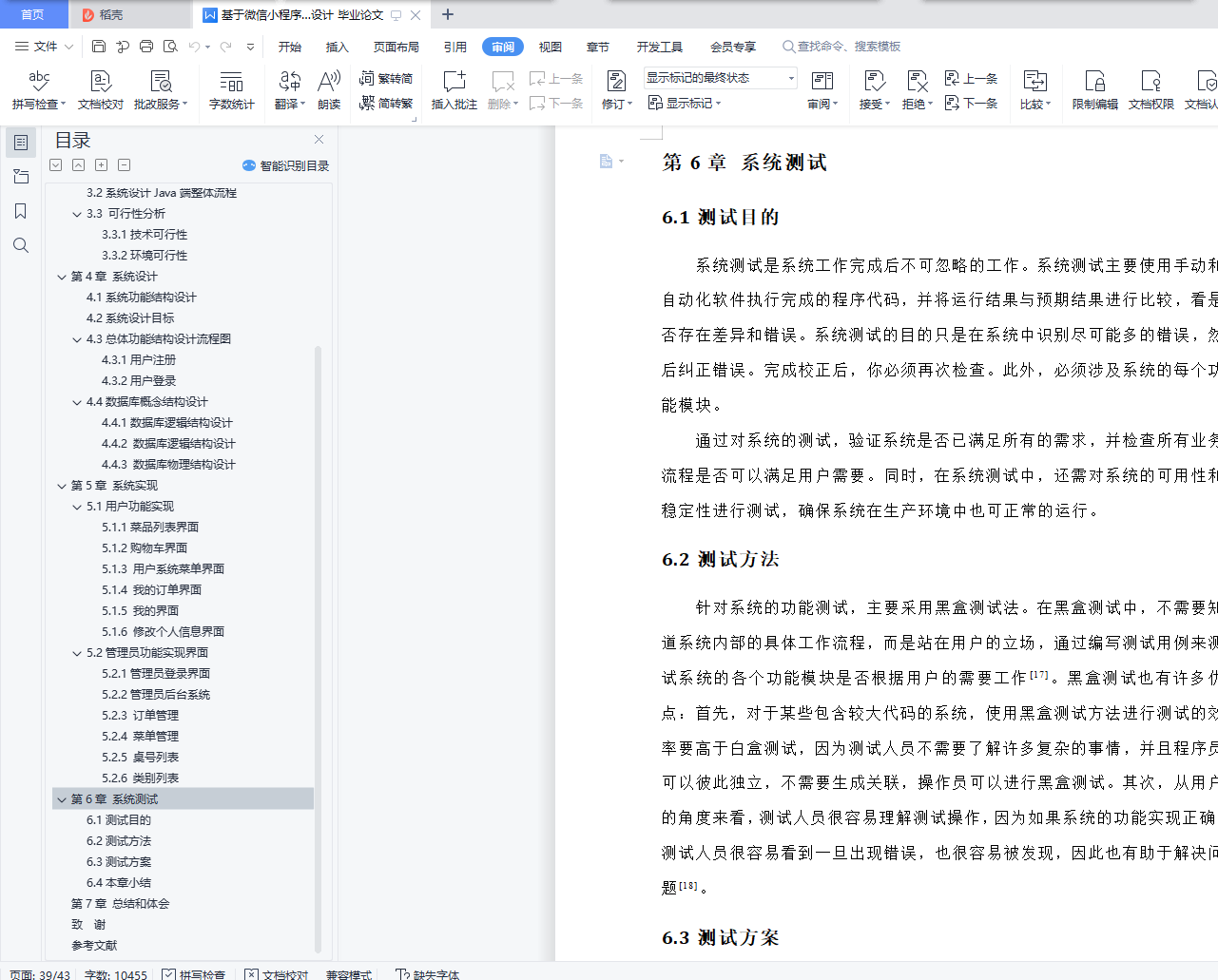Switch to the 插入 ribbon tab
This screenshot has width=1218, height=980.
tap(337, 47)
